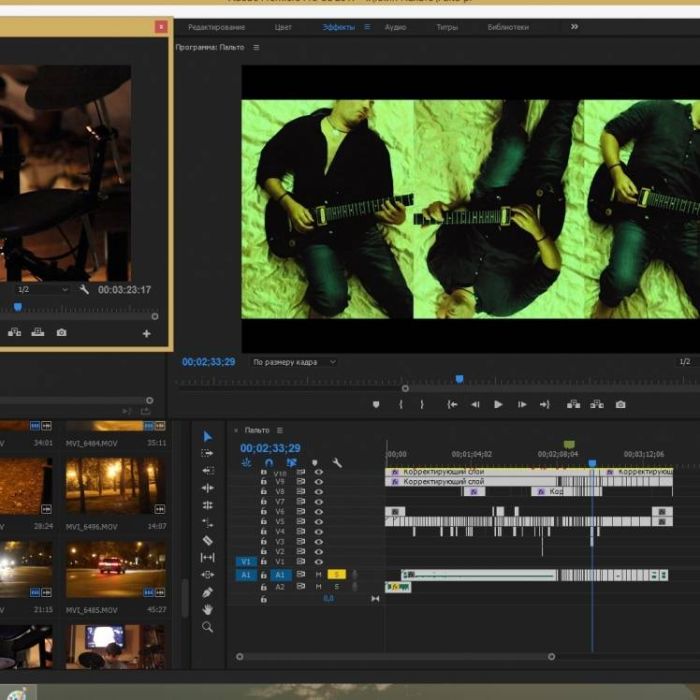Open the Титры workspace
This screenshot has width=700, height=700.
(x=447, y=27)
